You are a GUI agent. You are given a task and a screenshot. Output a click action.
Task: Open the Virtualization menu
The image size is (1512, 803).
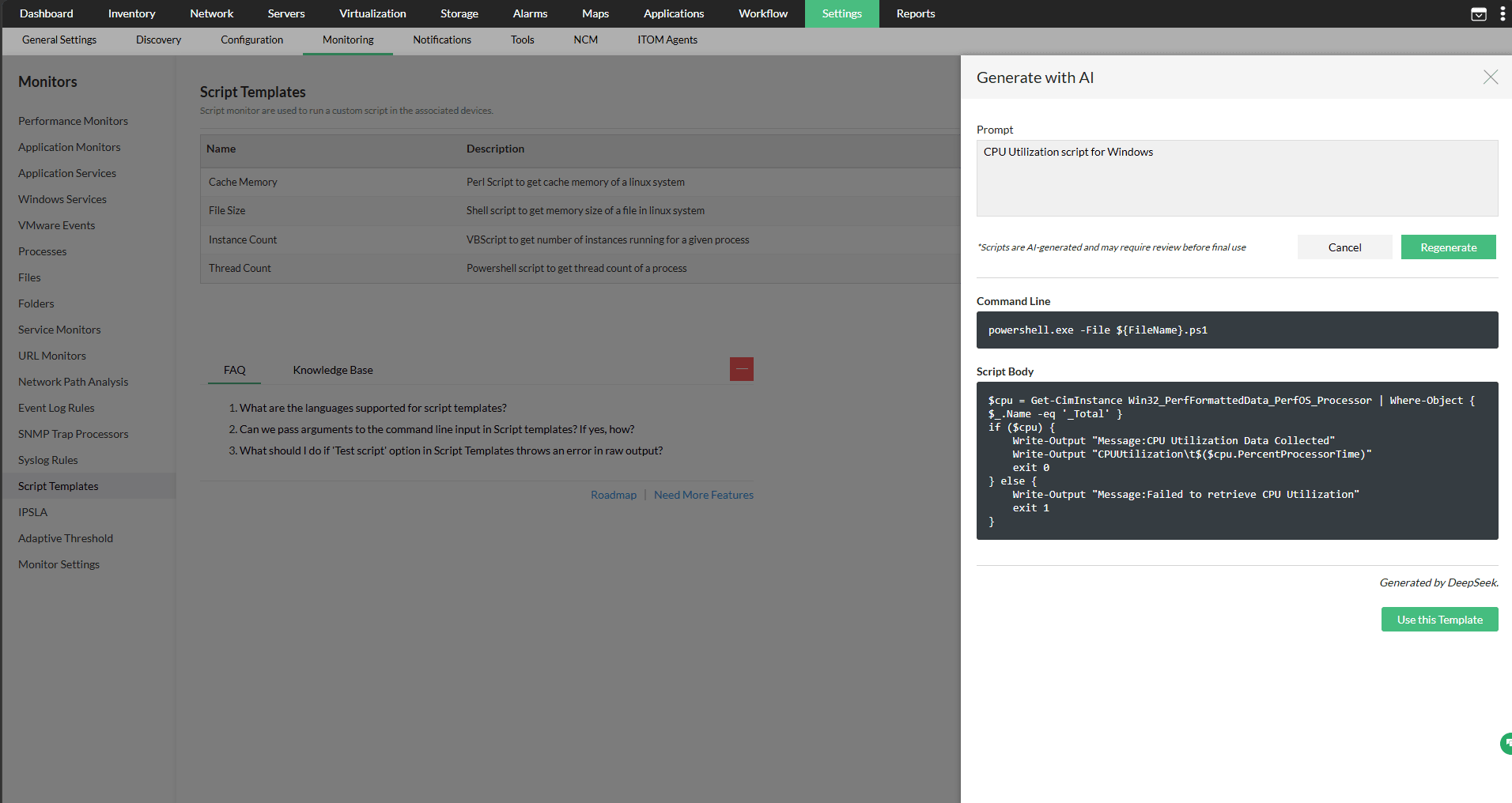372,13
